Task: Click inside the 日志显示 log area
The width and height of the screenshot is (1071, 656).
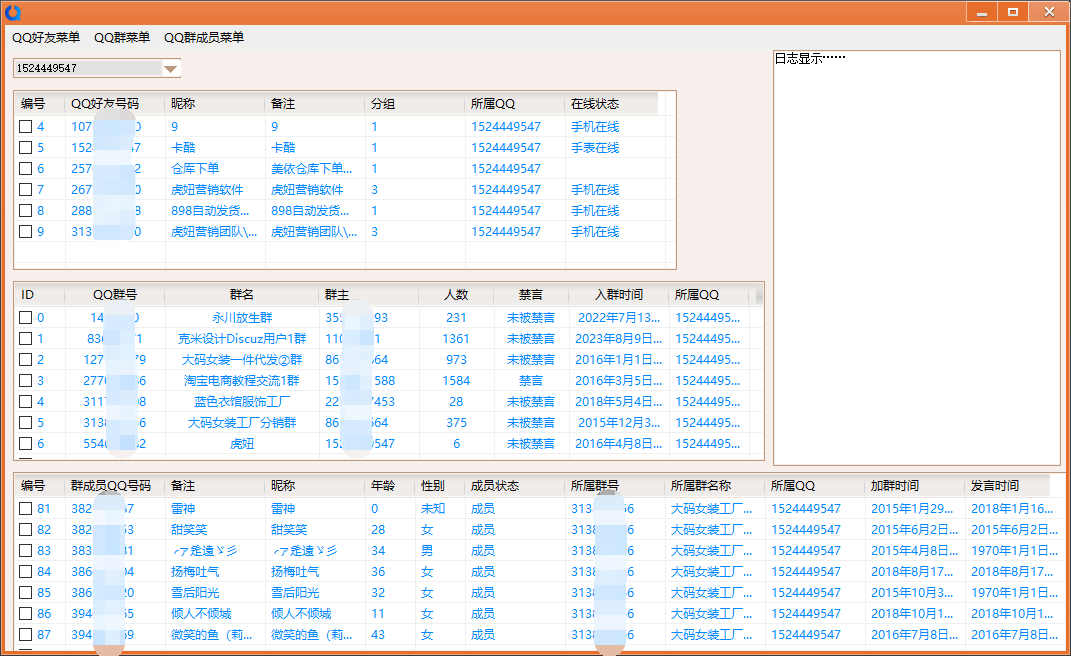Action: 917,257
